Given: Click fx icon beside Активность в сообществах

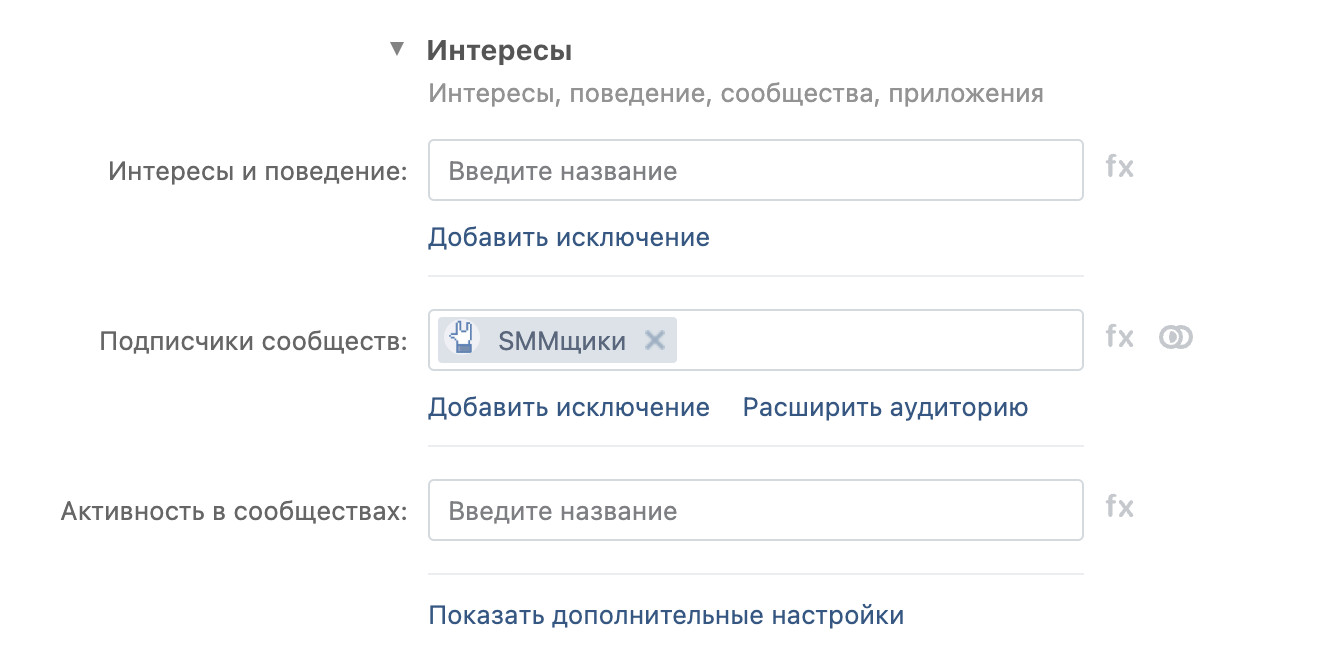Looking at the screenshot, I should coord(1119,507).
